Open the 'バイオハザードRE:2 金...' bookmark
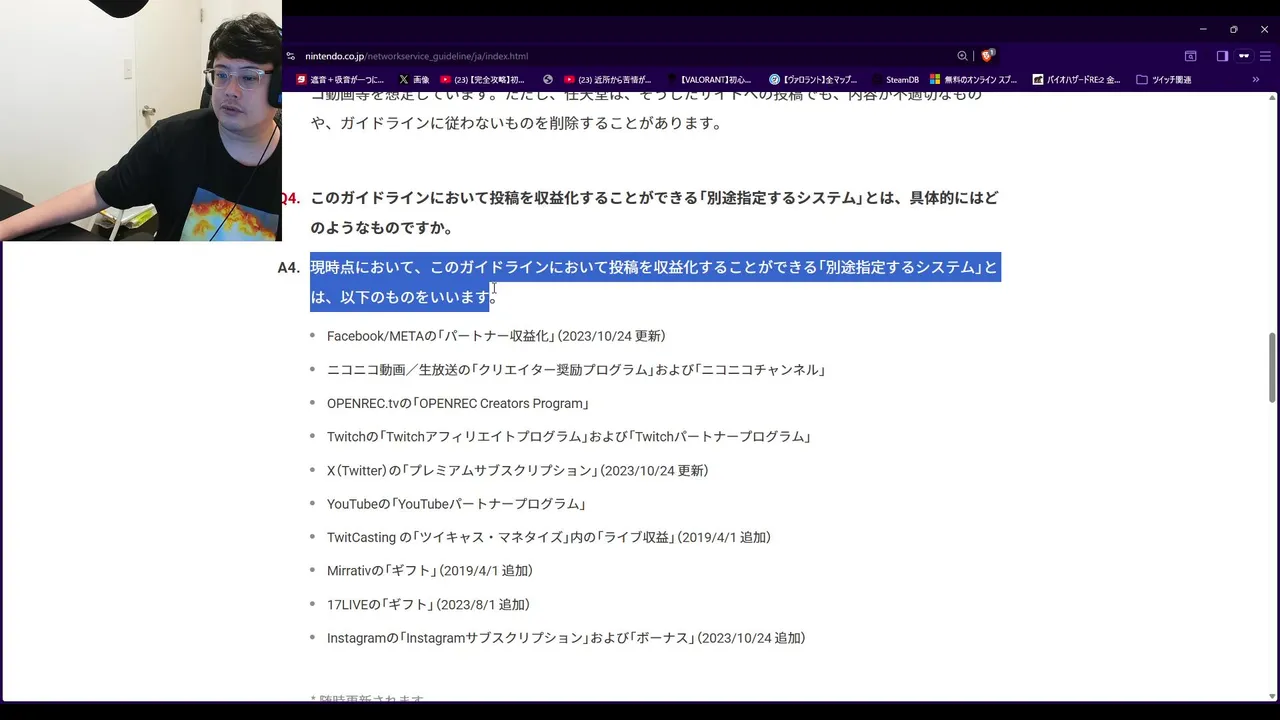Viewport: 1280px width, 720px height. pos(1076,79)
